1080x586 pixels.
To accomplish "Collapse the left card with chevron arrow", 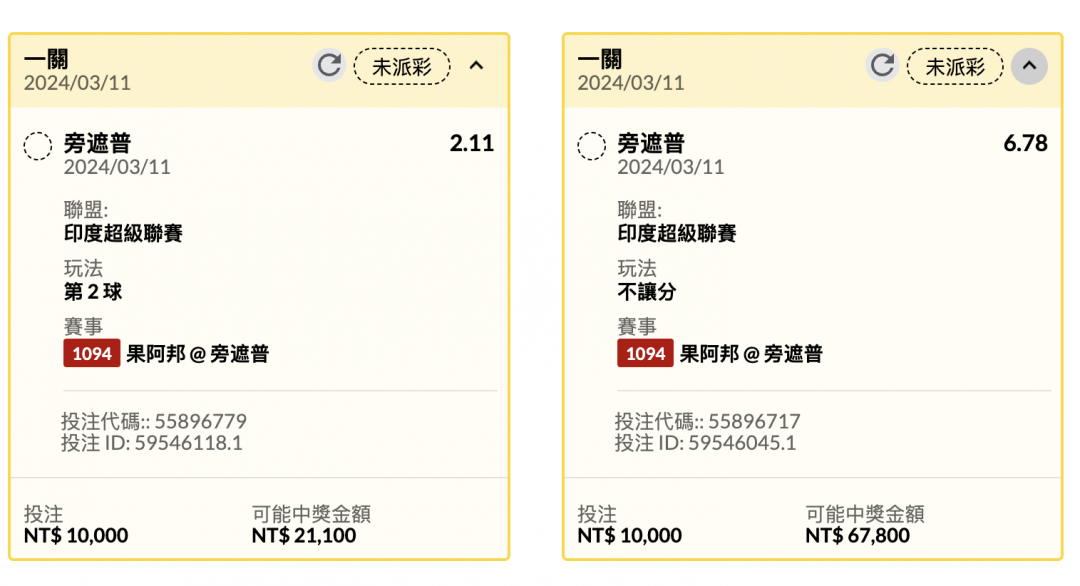I will click(x=477, y=66).
